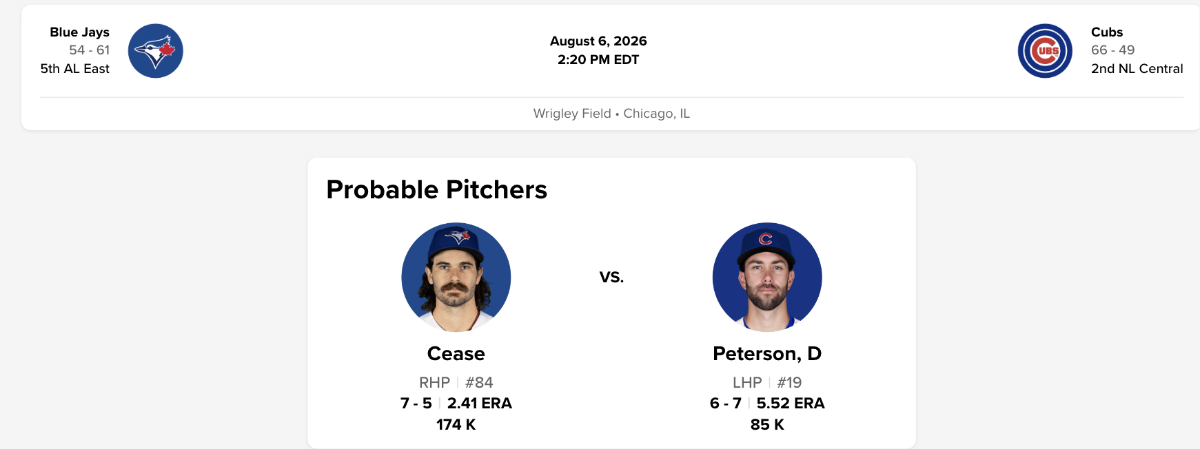
Task: Click Peterson's 85 K strikeout stat
Action: click(x=767, y=424)
